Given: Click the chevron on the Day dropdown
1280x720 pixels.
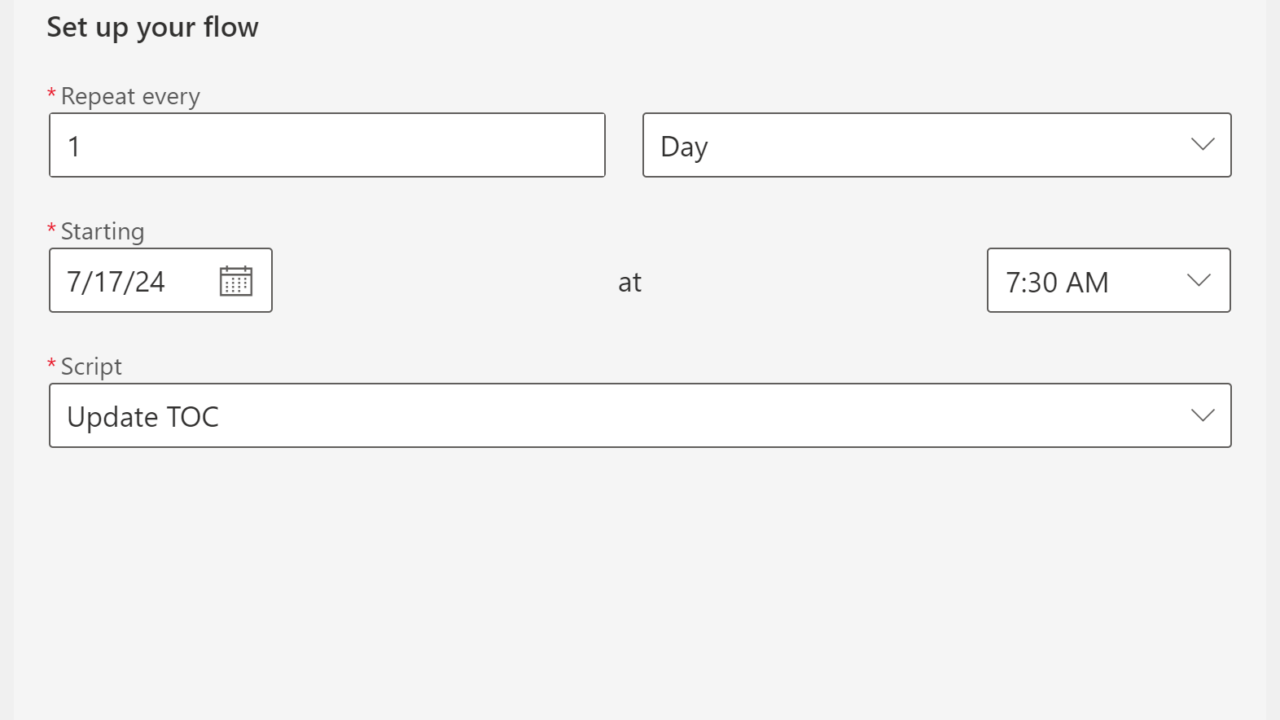Looking at the screenshot, I should click(x=1202, y=145).
